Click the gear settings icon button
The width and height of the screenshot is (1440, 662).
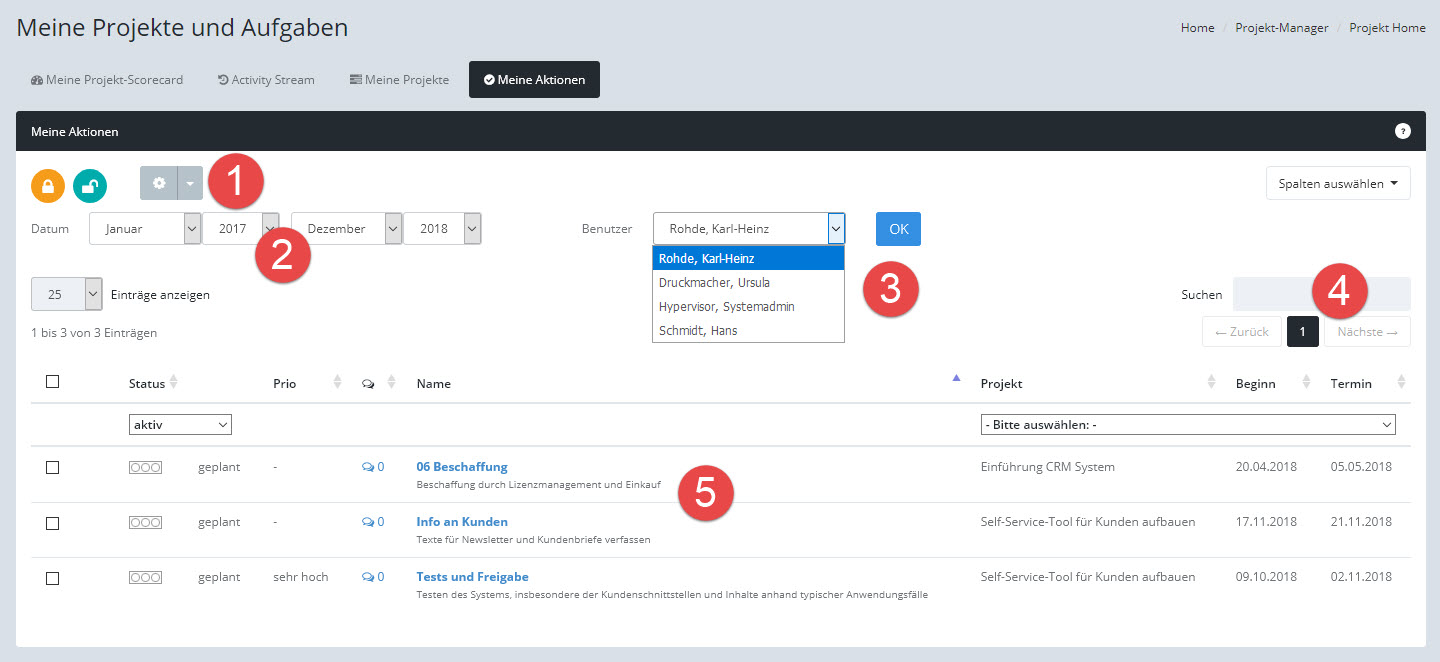[x=158, y=184]
